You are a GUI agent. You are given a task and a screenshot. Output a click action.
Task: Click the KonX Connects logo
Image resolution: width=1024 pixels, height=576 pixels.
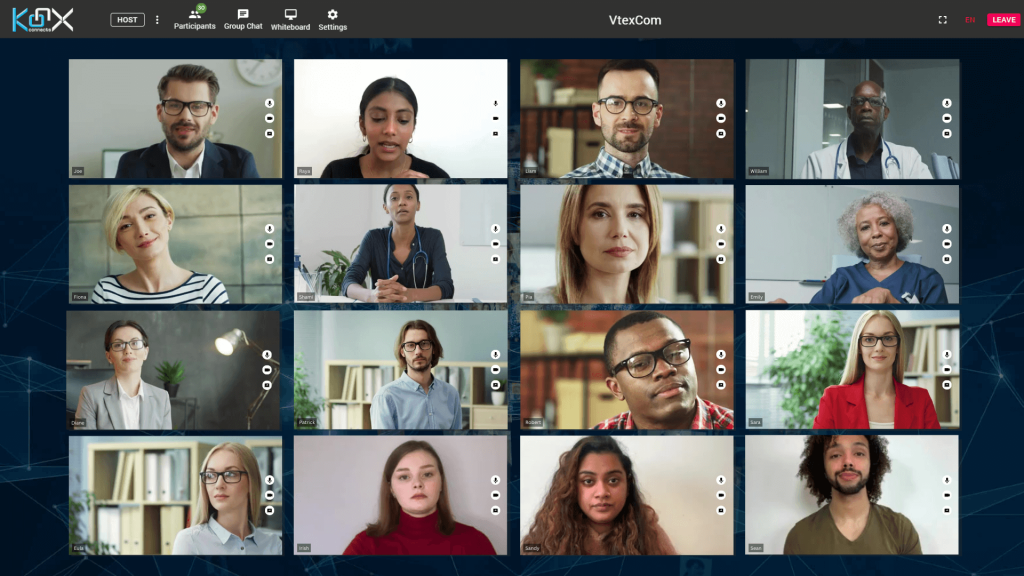[x=42, y=20]
